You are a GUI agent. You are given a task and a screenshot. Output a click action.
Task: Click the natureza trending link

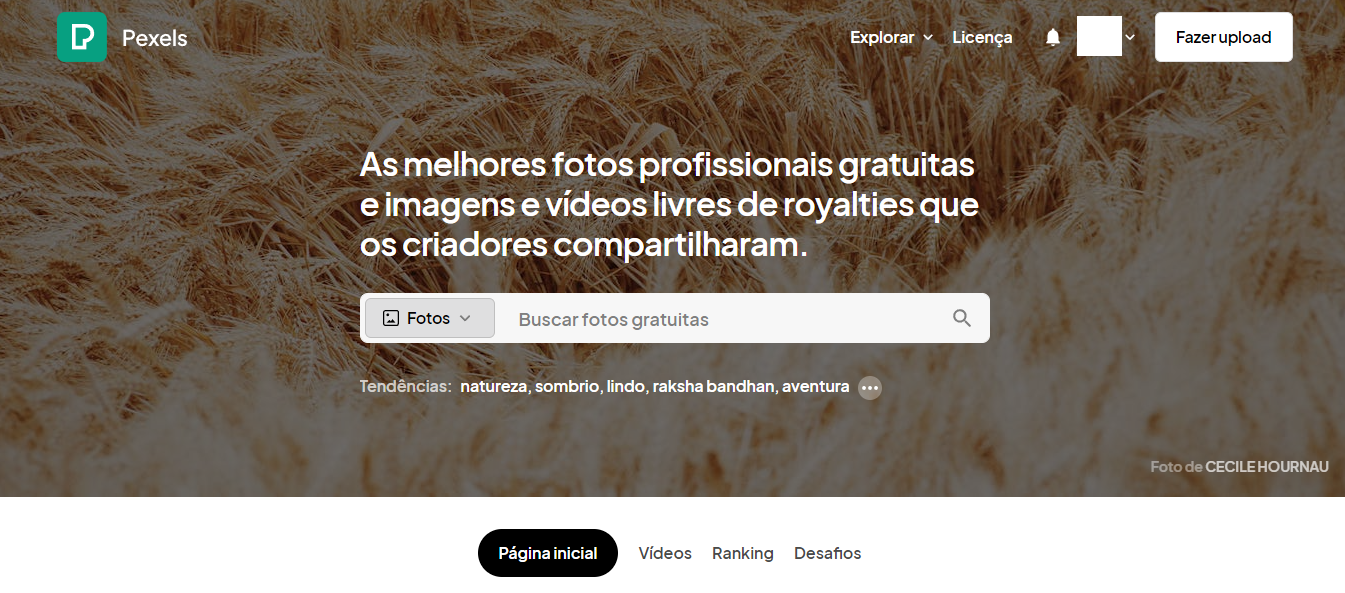pyautogui.click(x=493, y=386)
